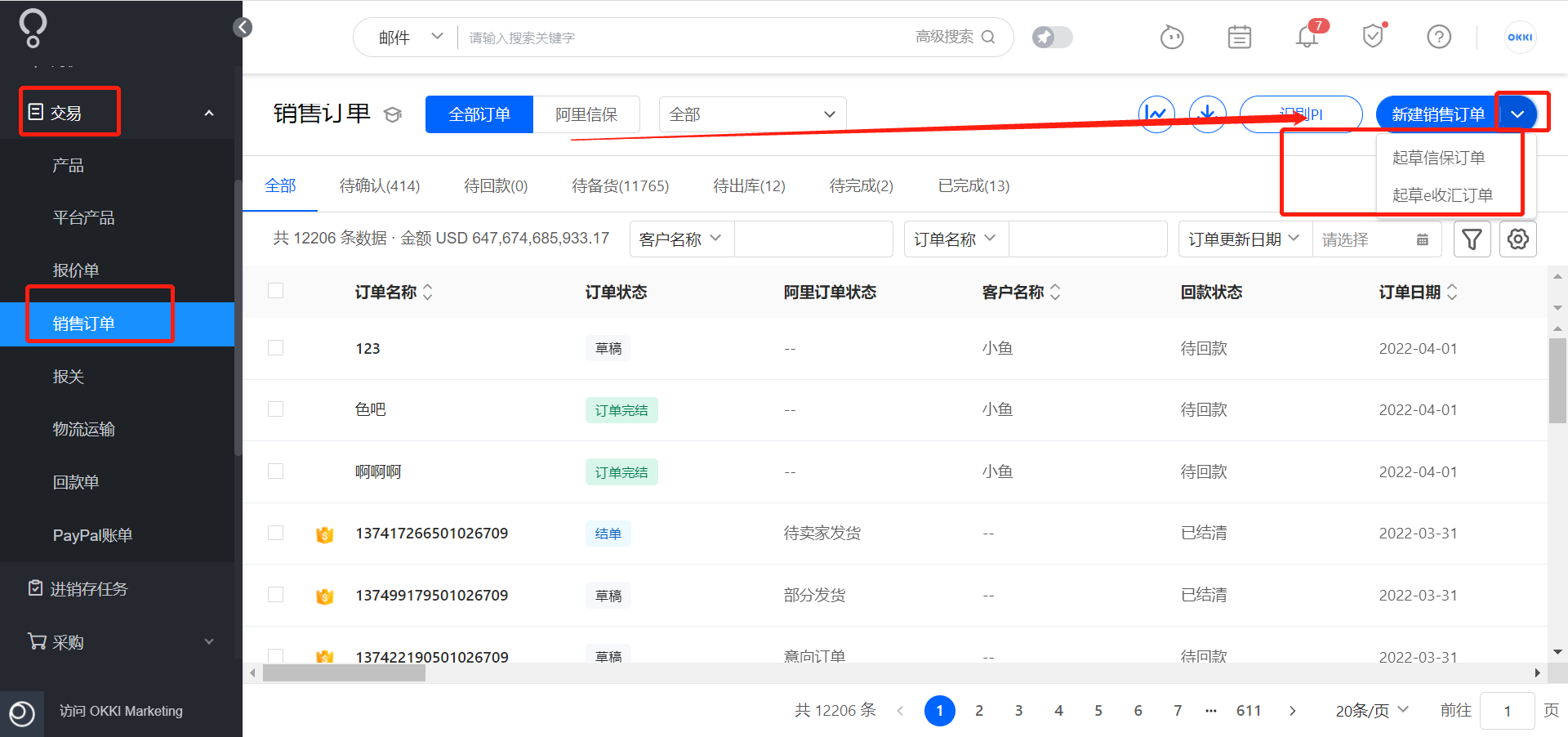Image resolution: width=1568 pixels, height=737 pixels.
Task: Open the 邮件 search type dropdown
Action: (411, 38)
